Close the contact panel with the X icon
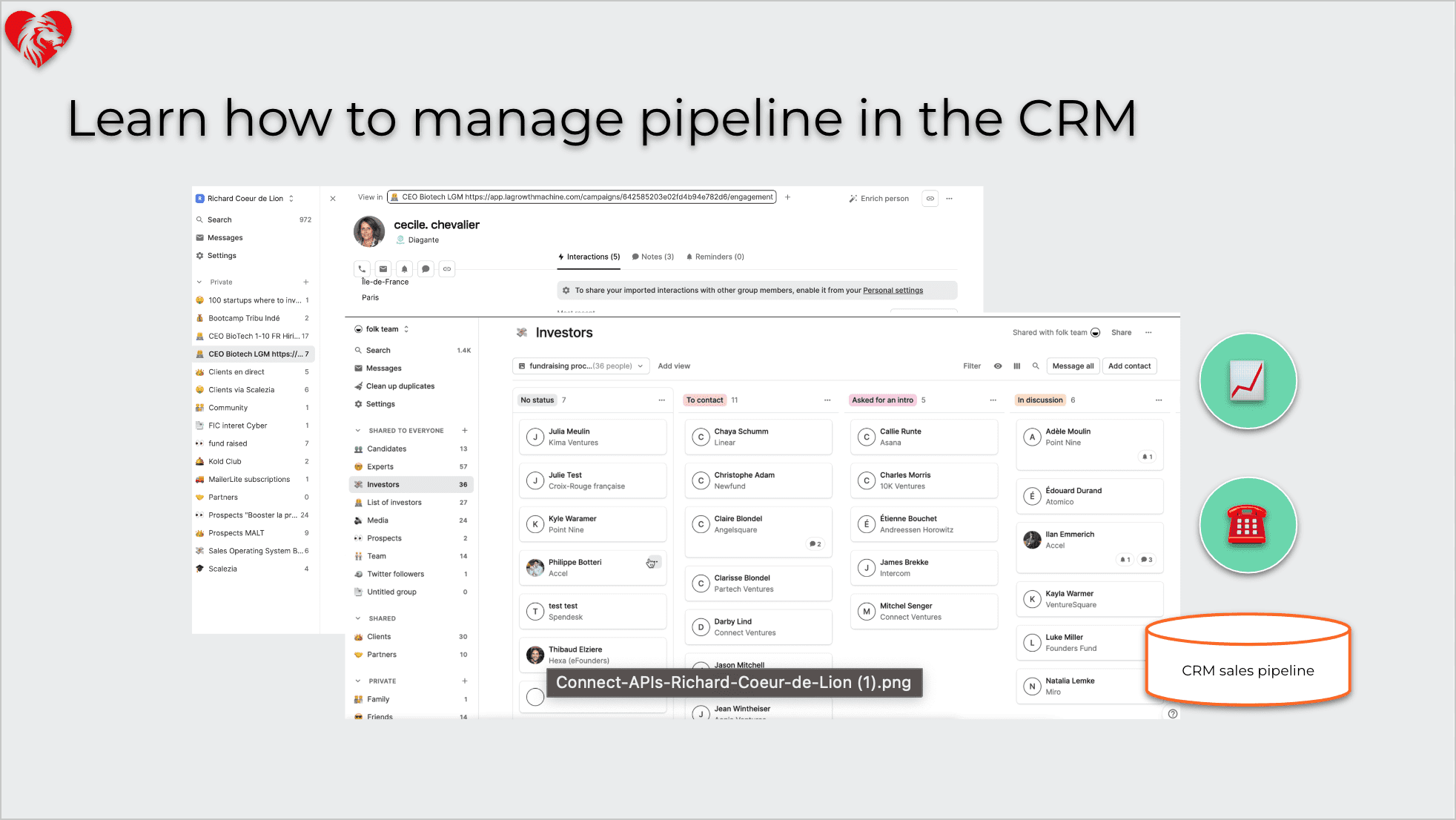 click(x=333, y=198)
